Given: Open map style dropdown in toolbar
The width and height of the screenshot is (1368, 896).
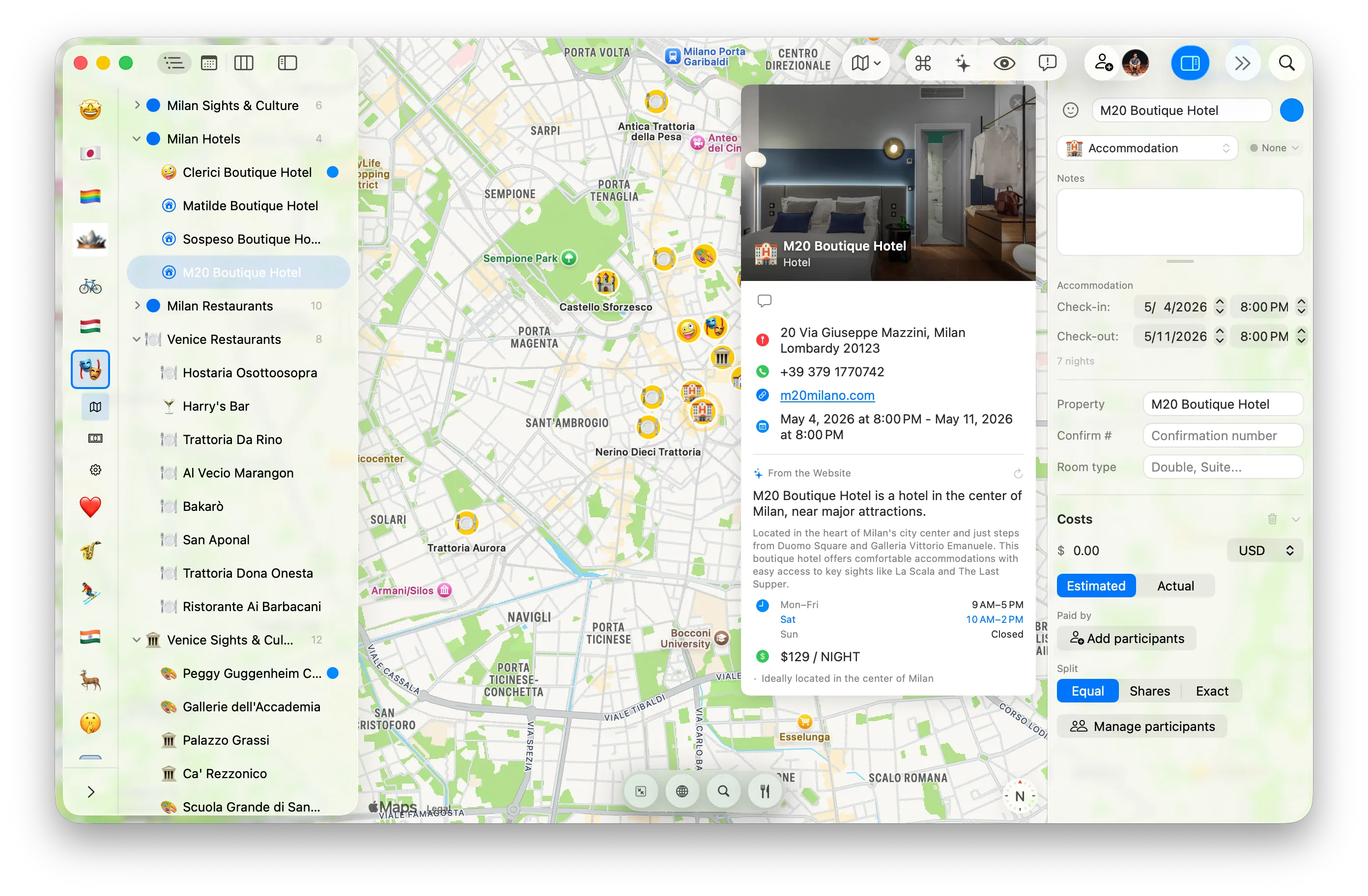Looking at the screenshot, I should (x=866, y=63).
